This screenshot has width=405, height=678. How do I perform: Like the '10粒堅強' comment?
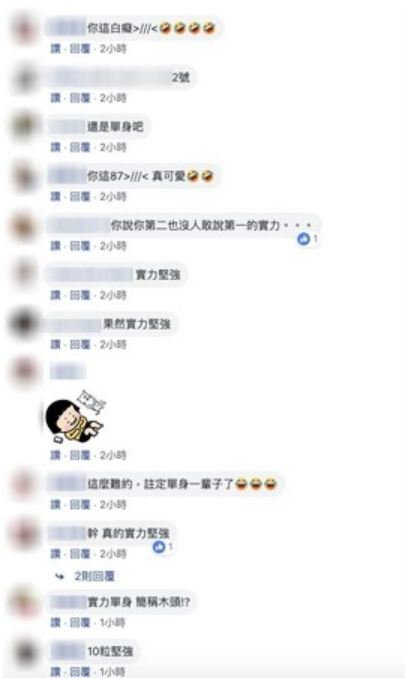click(x=55, y=672)
